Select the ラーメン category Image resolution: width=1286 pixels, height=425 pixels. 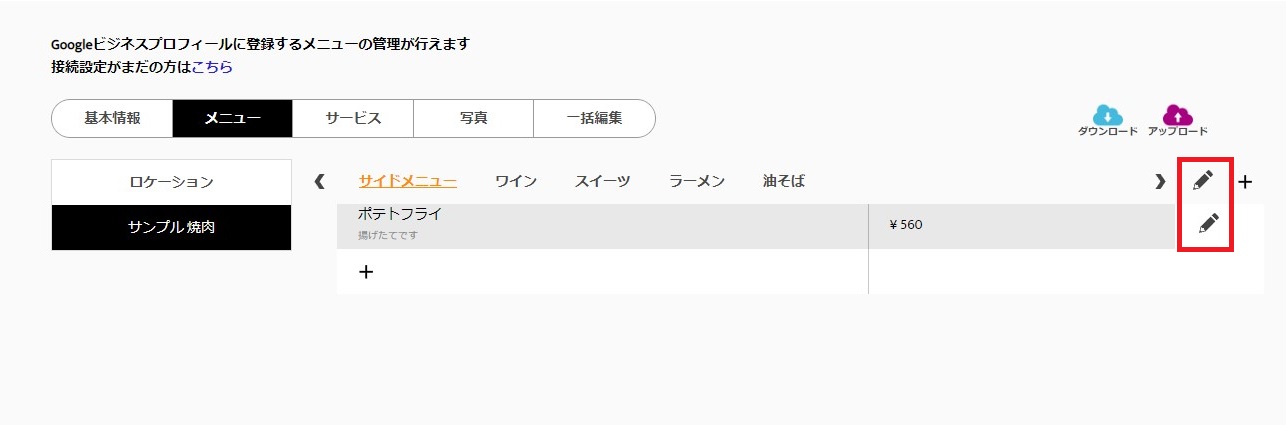pyautogui.click(x=697, y=181)
